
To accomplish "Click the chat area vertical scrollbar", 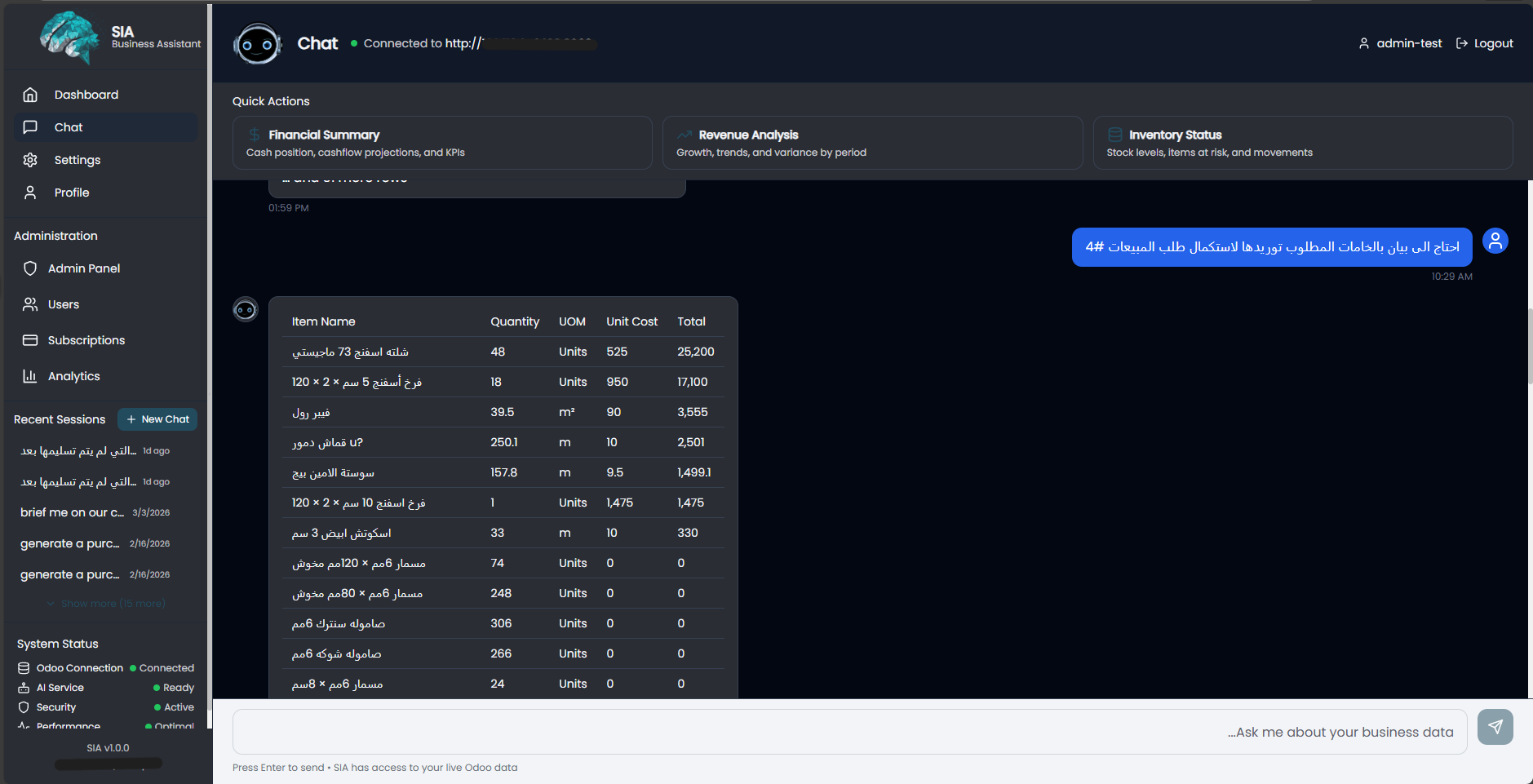I will [1530, 346].
